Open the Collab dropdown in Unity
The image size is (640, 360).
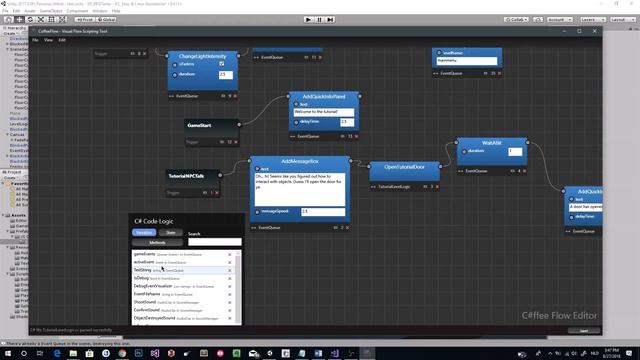(x=516, y=20)
